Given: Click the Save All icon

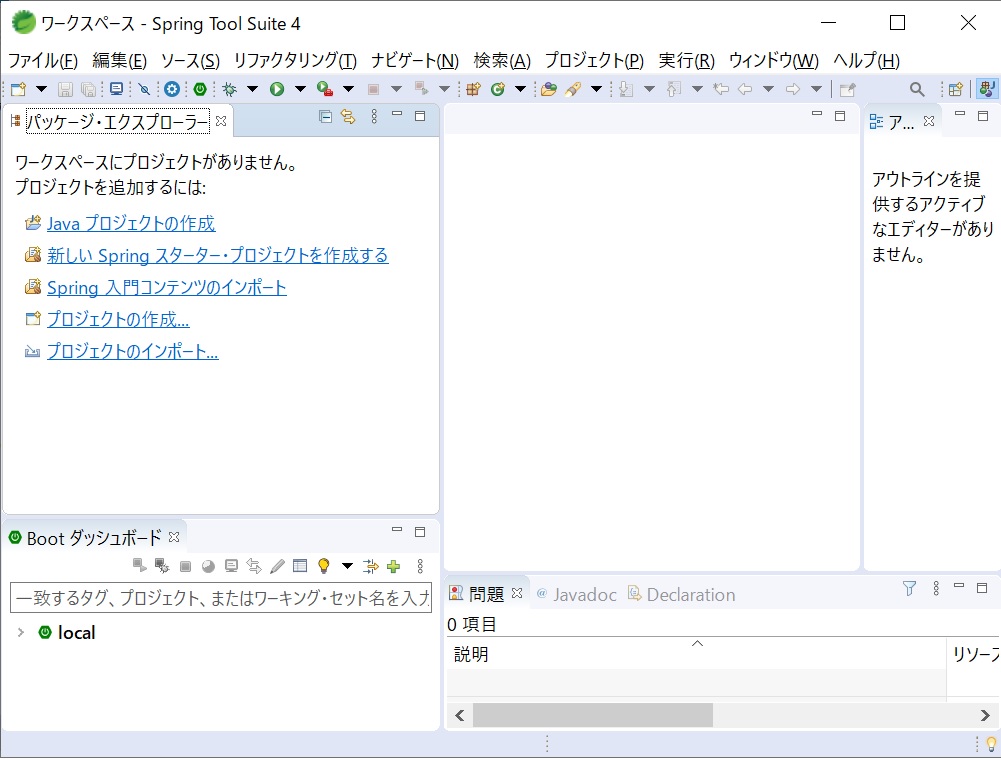Looking at the screenshot, I should (89, 89).
